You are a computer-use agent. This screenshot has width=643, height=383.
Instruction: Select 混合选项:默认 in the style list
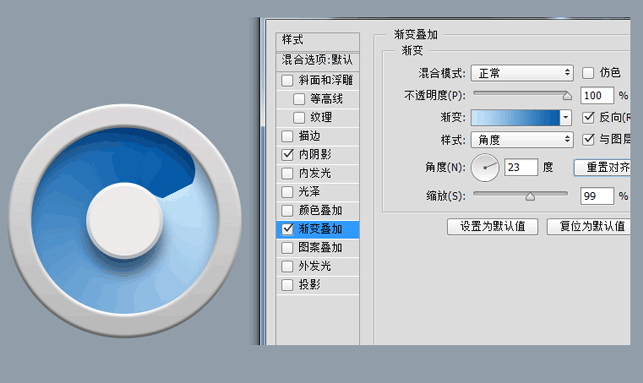[318, 61]
